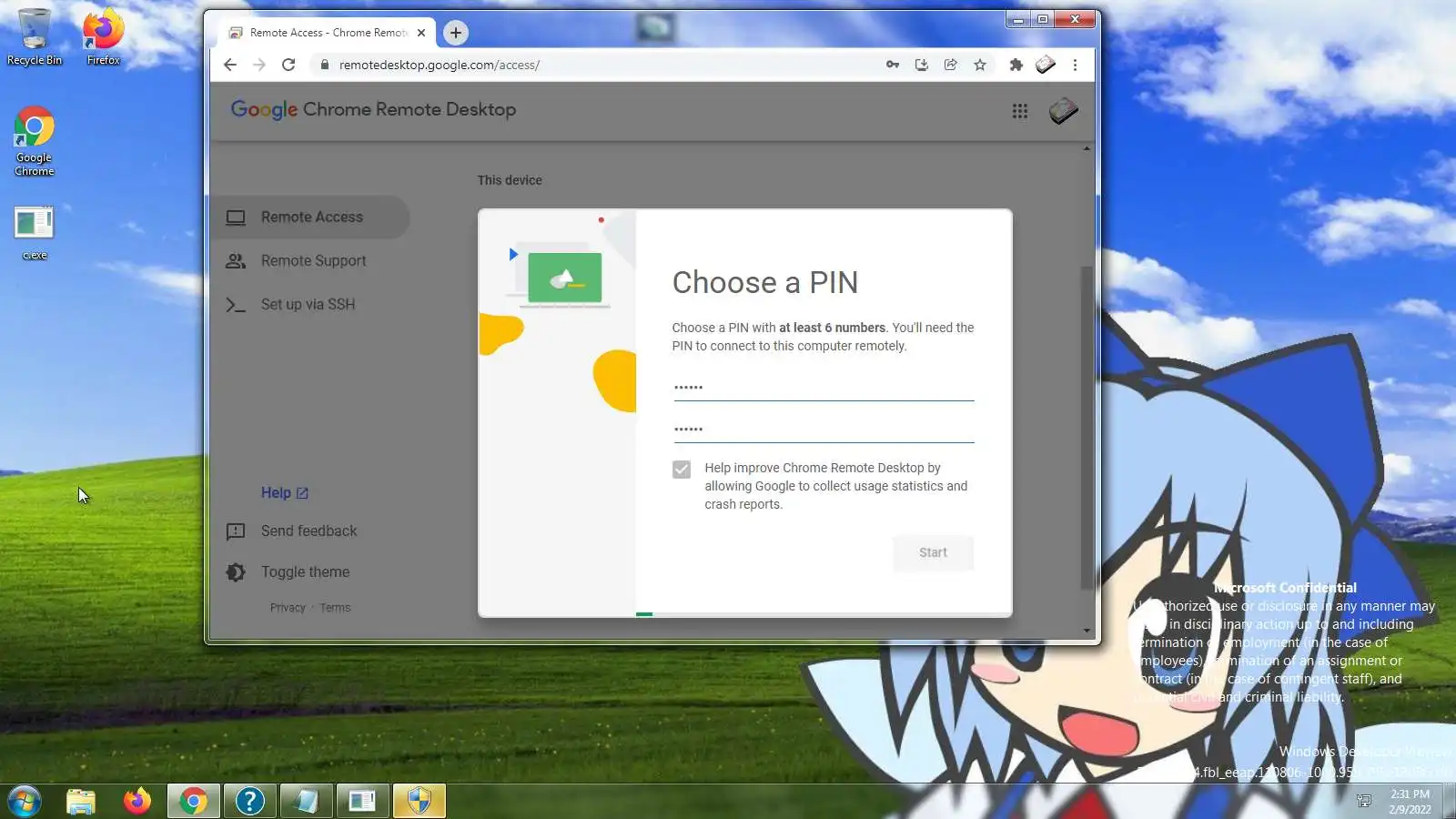Share this page from the address bar

click(951, 65)
